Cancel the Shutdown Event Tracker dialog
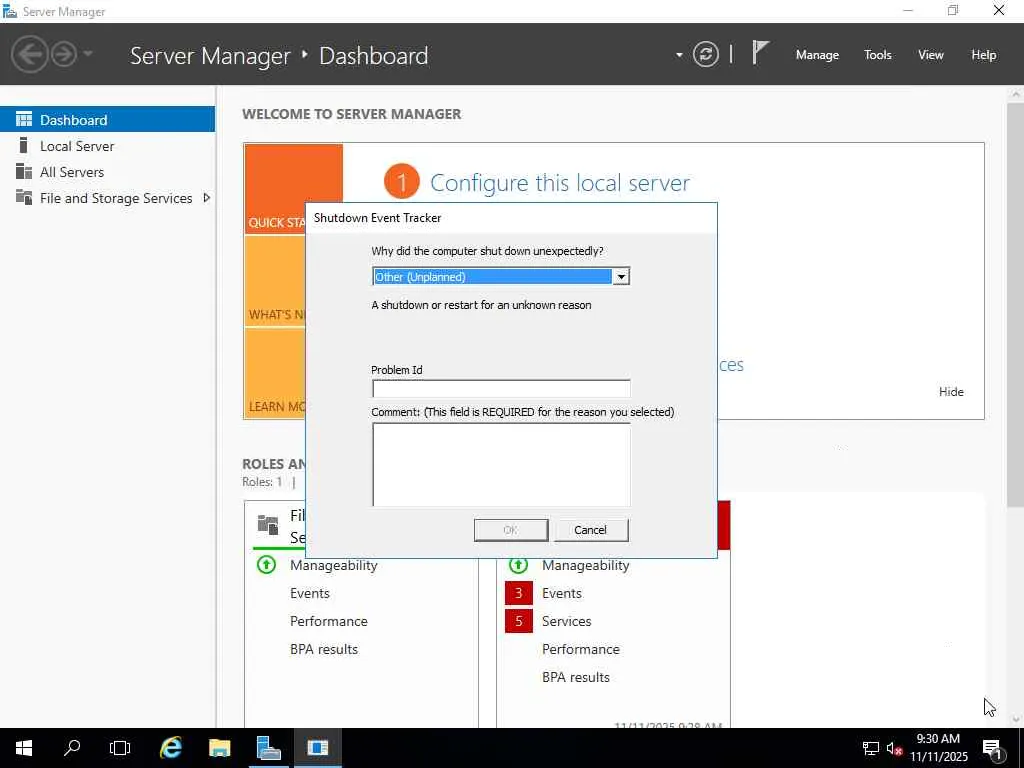Screen dimensions: 1024x768 click(591, 530)
